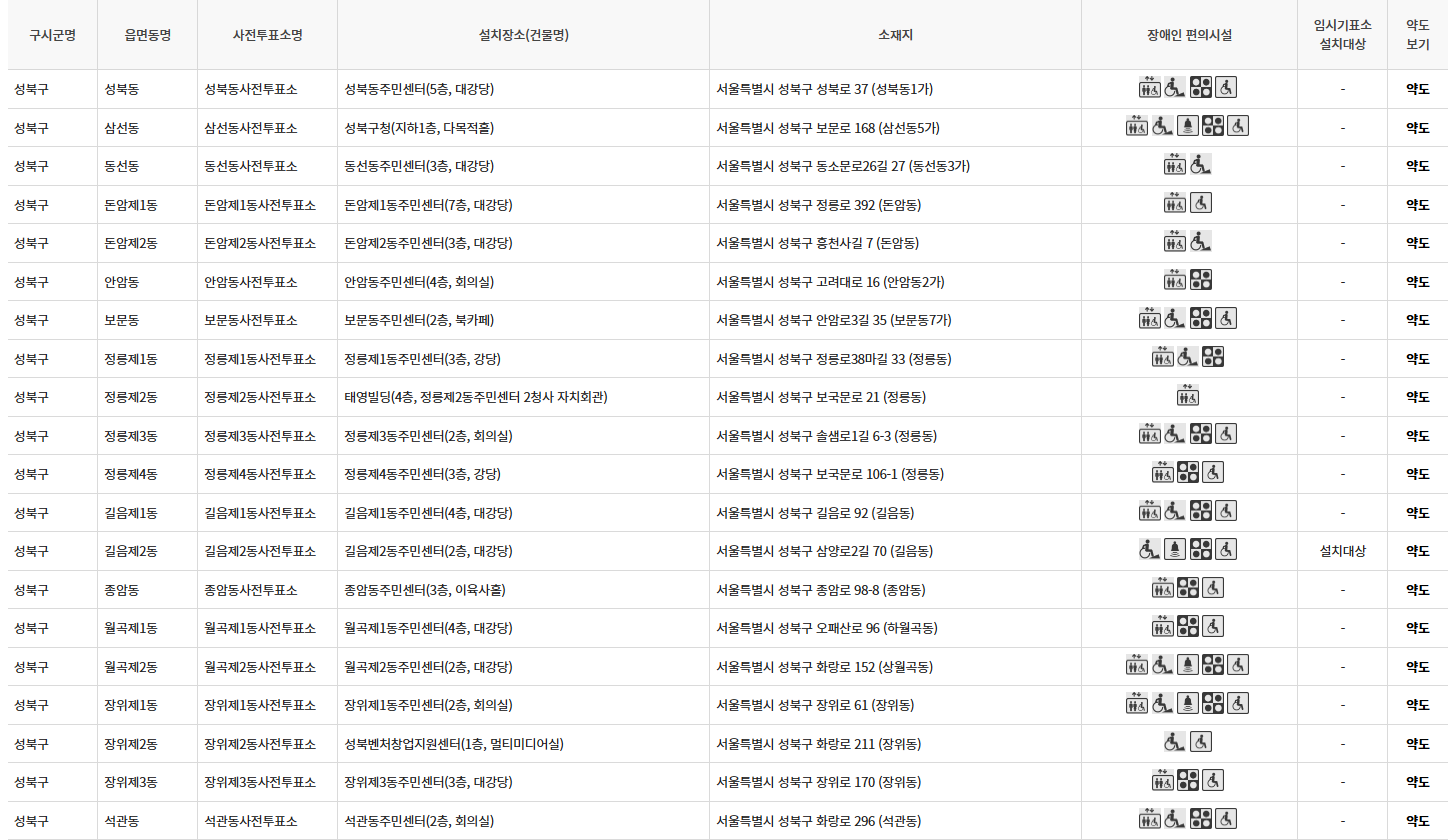Click the braille block icon in the 종암동 row
The height and width of the screenshot is (840, 1448).
click(x=1187, y=588)
